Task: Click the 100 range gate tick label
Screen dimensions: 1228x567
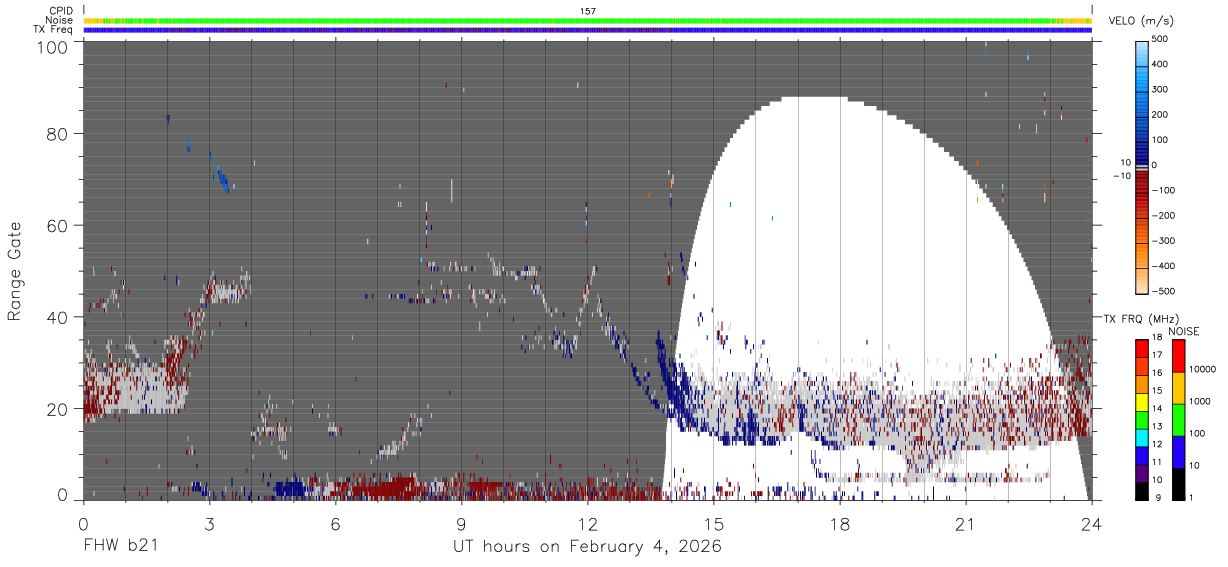Action: (x=52, y=47)
